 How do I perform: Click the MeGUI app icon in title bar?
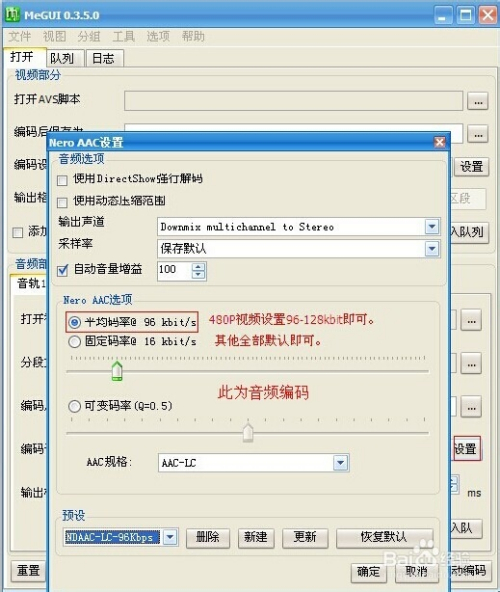coord(12,15)
